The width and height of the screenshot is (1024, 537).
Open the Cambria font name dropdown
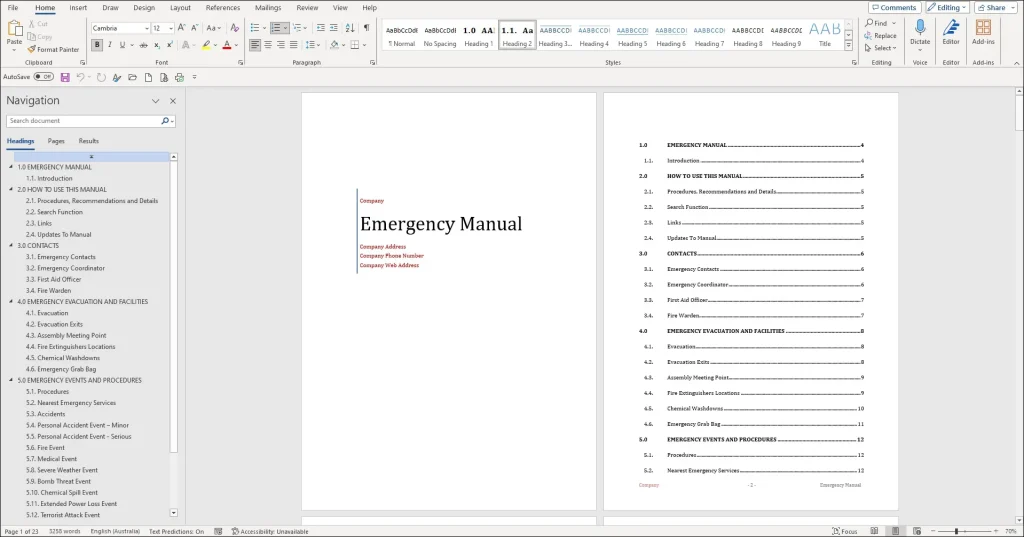pos(146,29)
